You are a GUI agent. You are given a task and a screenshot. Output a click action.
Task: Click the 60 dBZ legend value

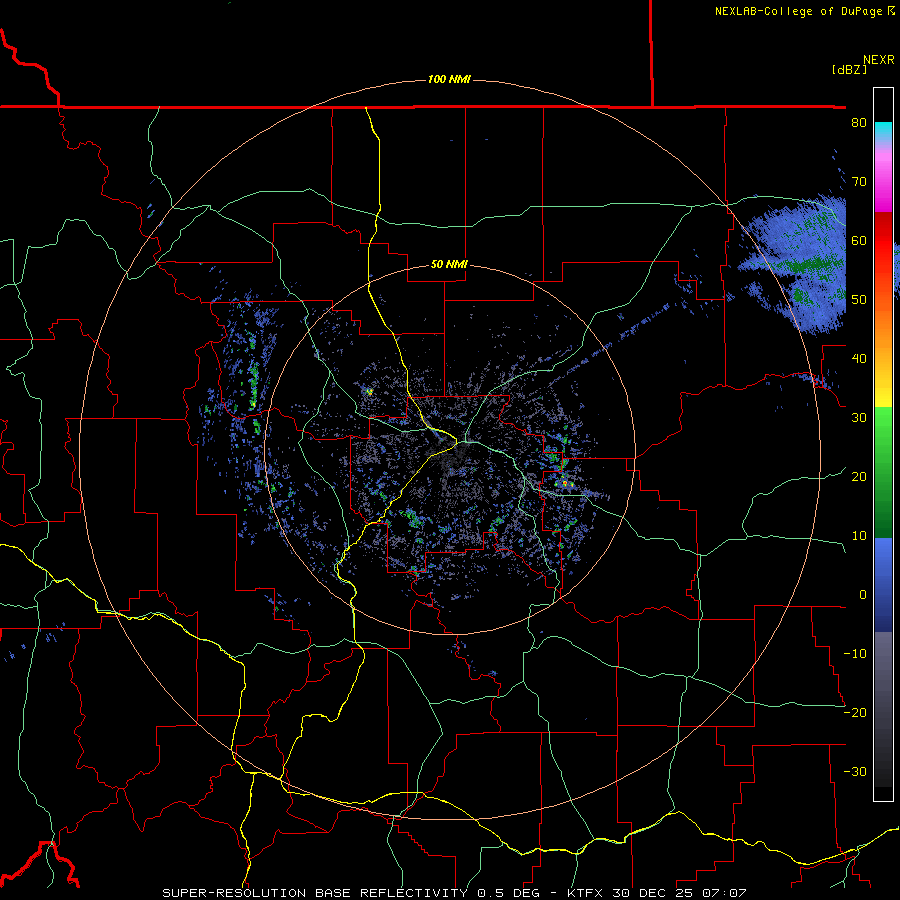(x=859, y=240)
